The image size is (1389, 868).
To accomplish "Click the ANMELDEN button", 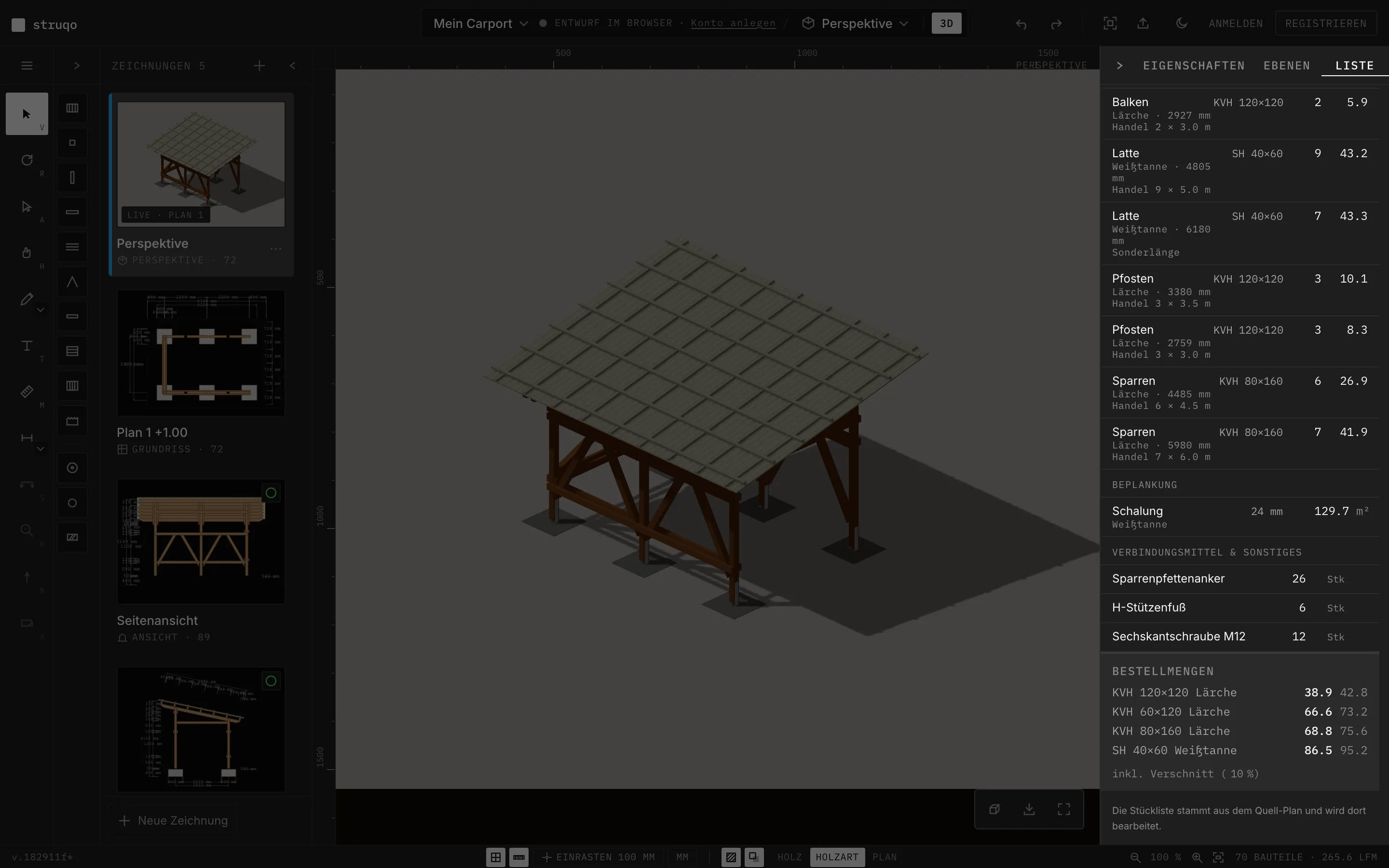I will tap(1235, 24).
